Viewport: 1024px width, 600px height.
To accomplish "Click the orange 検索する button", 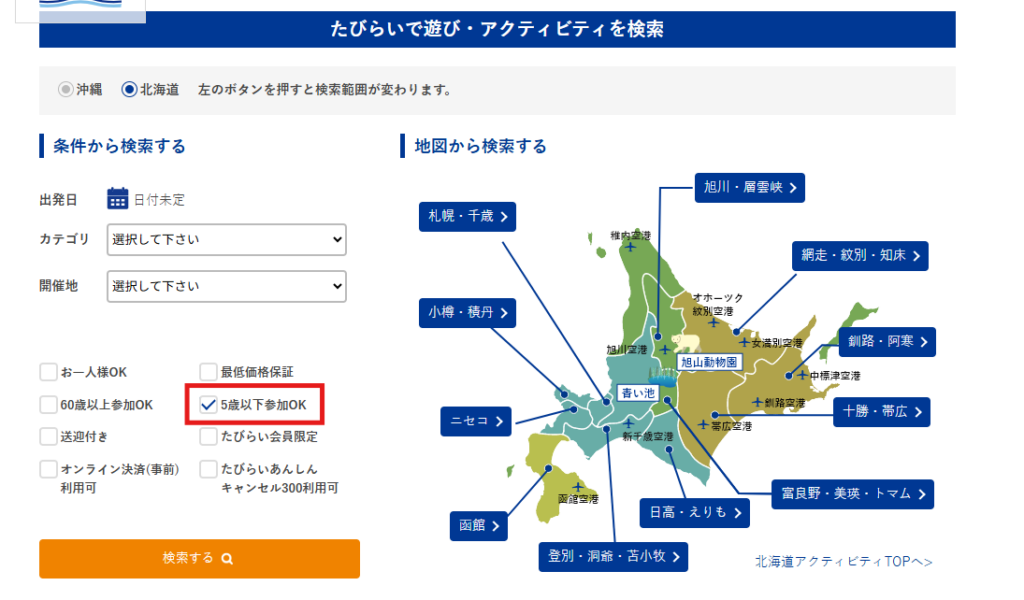I will [199, 558].
